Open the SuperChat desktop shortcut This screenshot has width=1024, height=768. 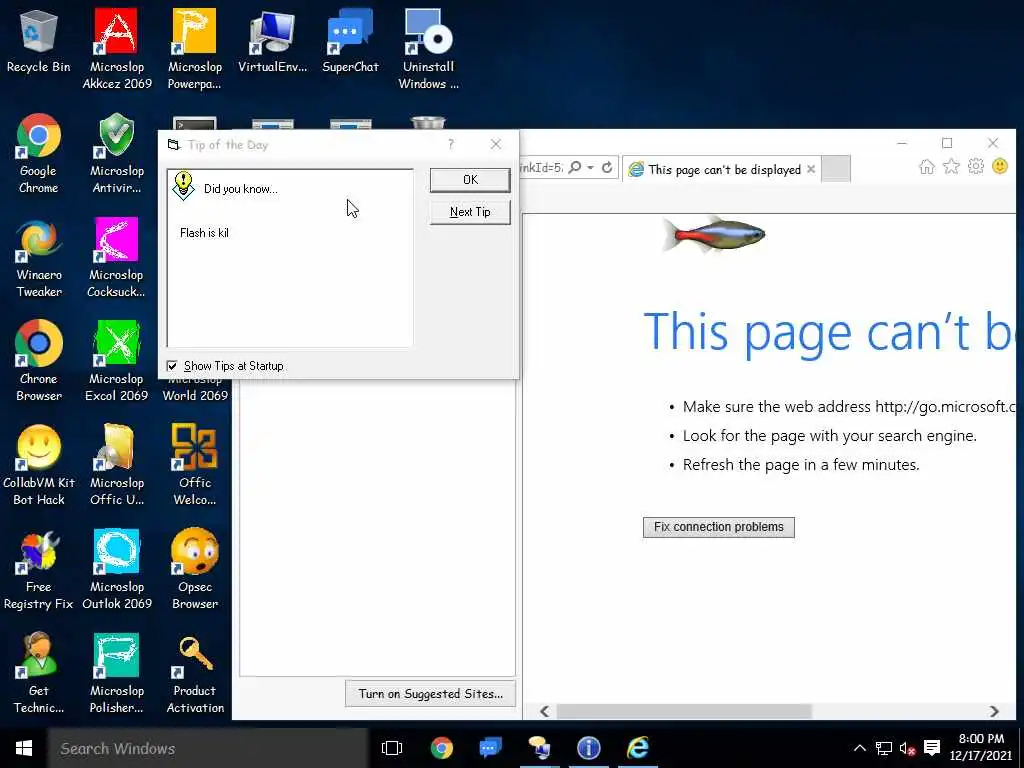(350, 40)
